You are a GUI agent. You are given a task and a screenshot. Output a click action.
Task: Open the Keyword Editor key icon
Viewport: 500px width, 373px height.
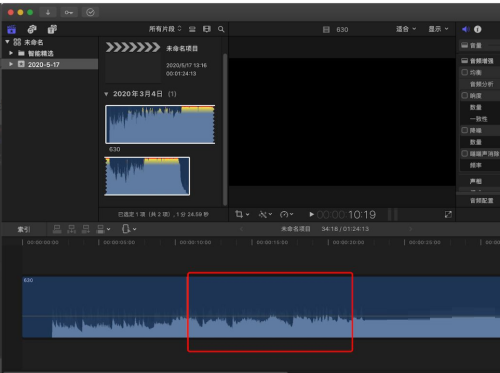(x=69, y=12)
